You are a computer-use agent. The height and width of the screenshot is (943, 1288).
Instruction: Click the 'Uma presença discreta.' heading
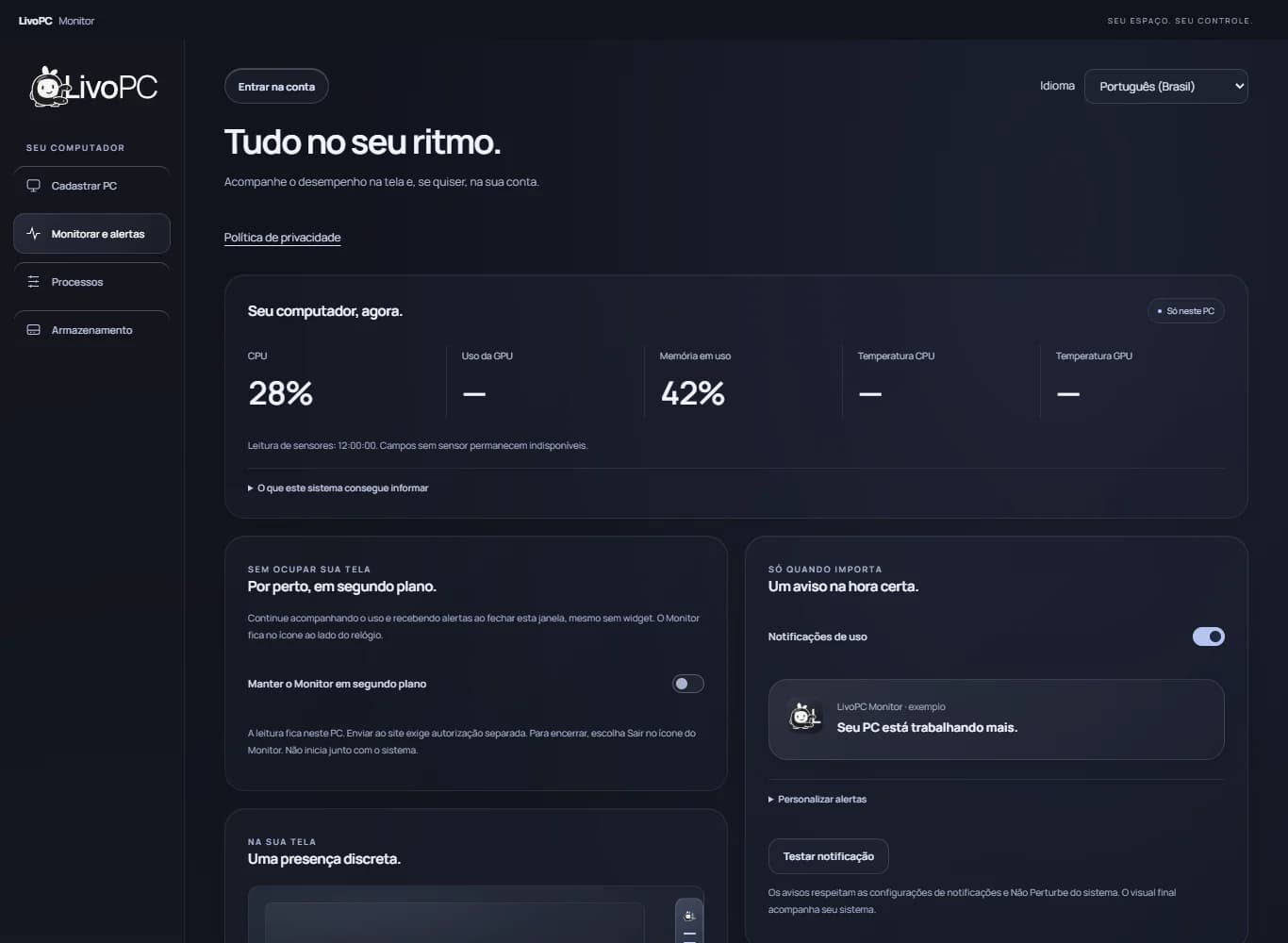click(324, 859)
